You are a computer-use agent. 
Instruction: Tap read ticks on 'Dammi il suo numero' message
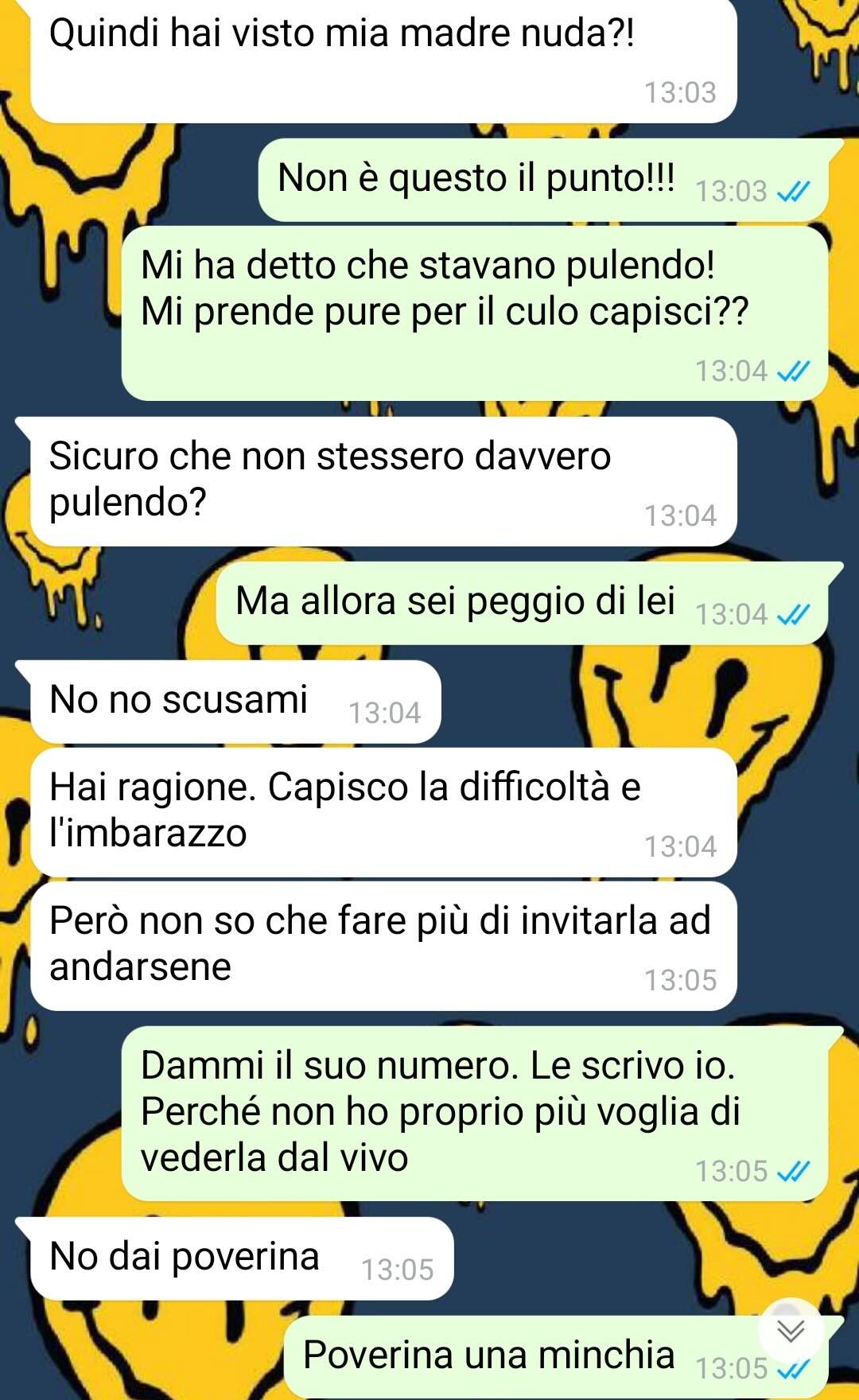click(793, 1172)
